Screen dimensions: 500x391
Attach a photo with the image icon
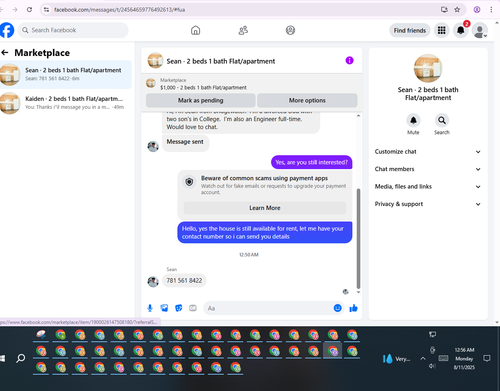point(164,308)
